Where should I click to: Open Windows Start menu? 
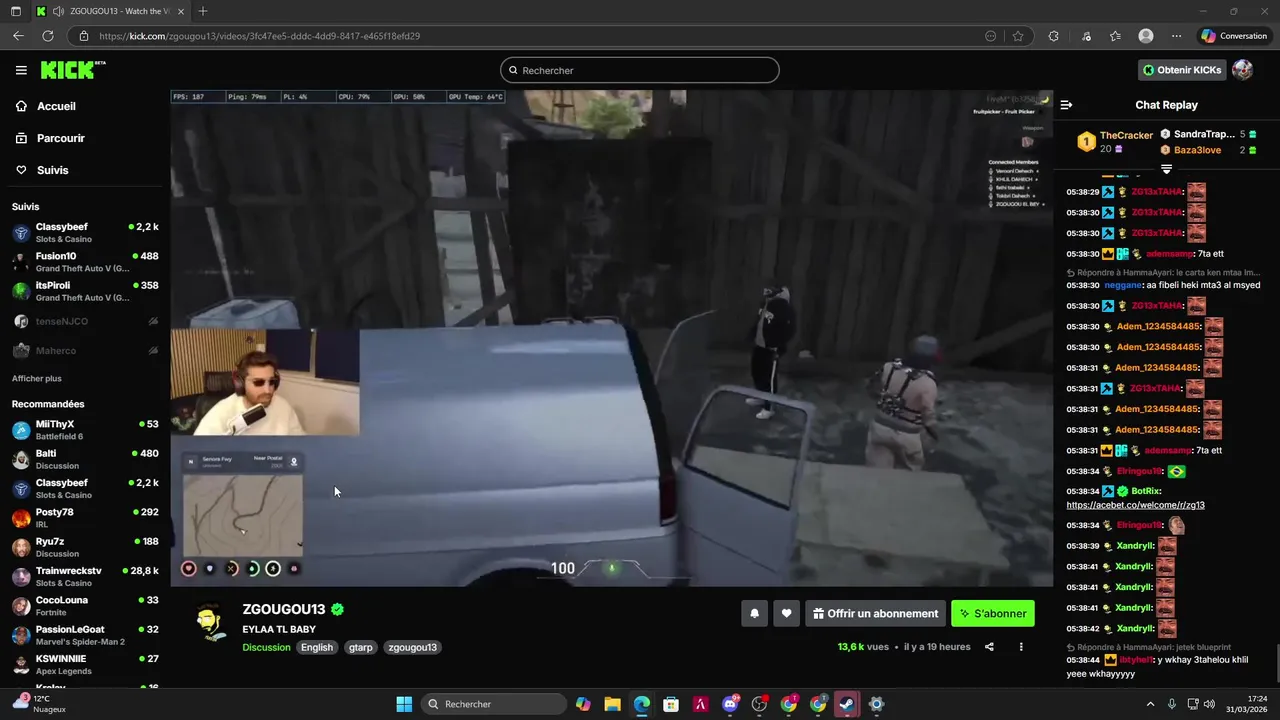pyautogui.click(x=404, y=704)
